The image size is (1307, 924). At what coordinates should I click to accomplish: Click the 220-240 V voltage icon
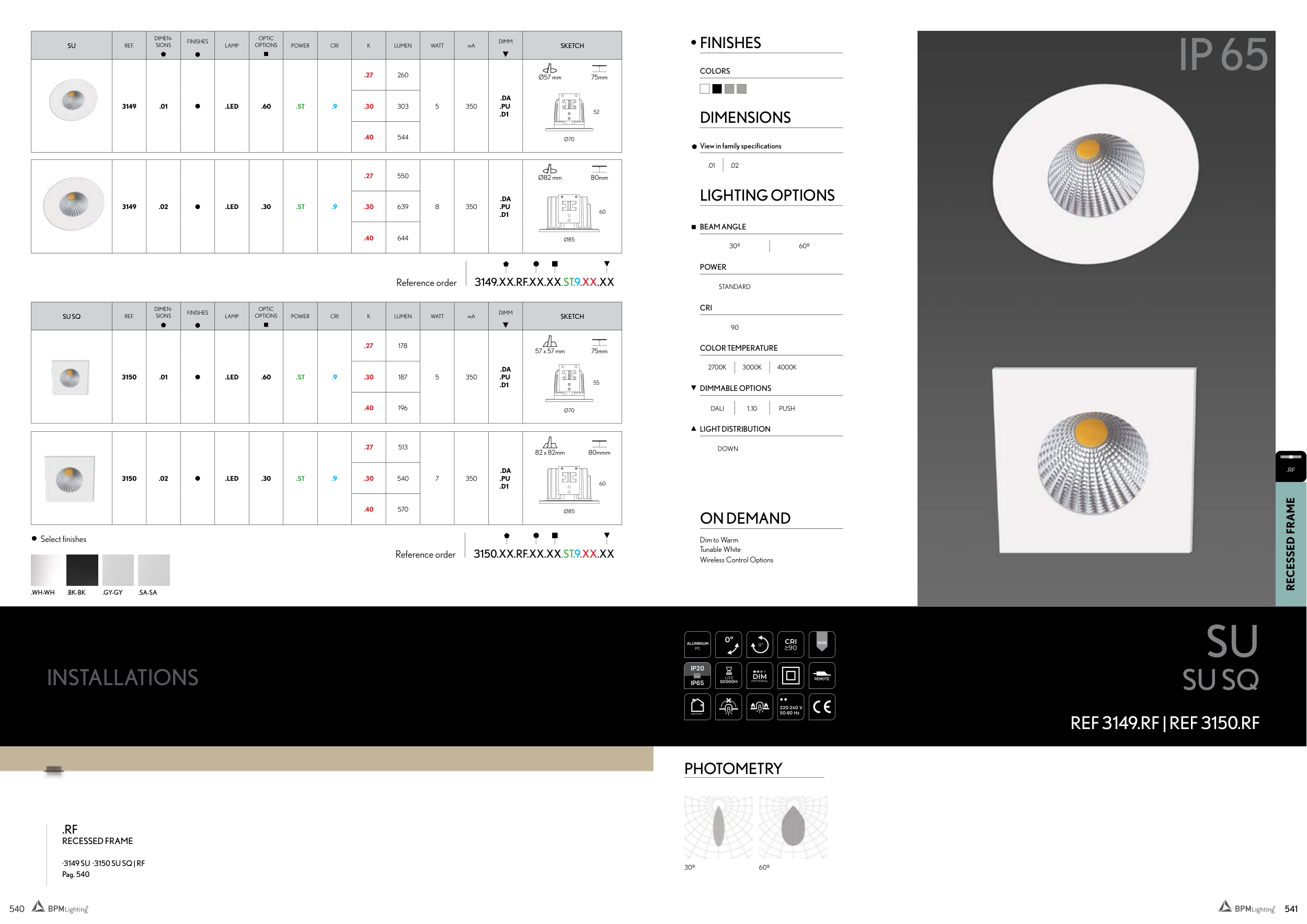(x=790, y=707)
